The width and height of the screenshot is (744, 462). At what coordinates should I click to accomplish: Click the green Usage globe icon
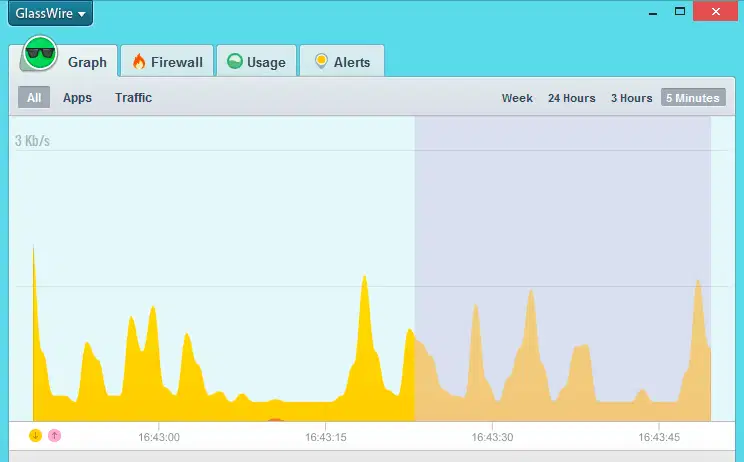(x=235, y=61)
